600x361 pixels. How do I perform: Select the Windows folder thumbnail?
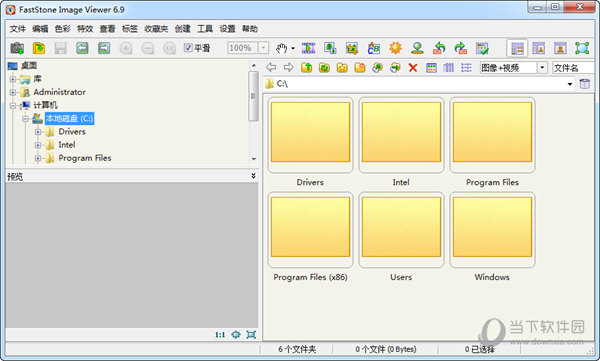(492, 230)
